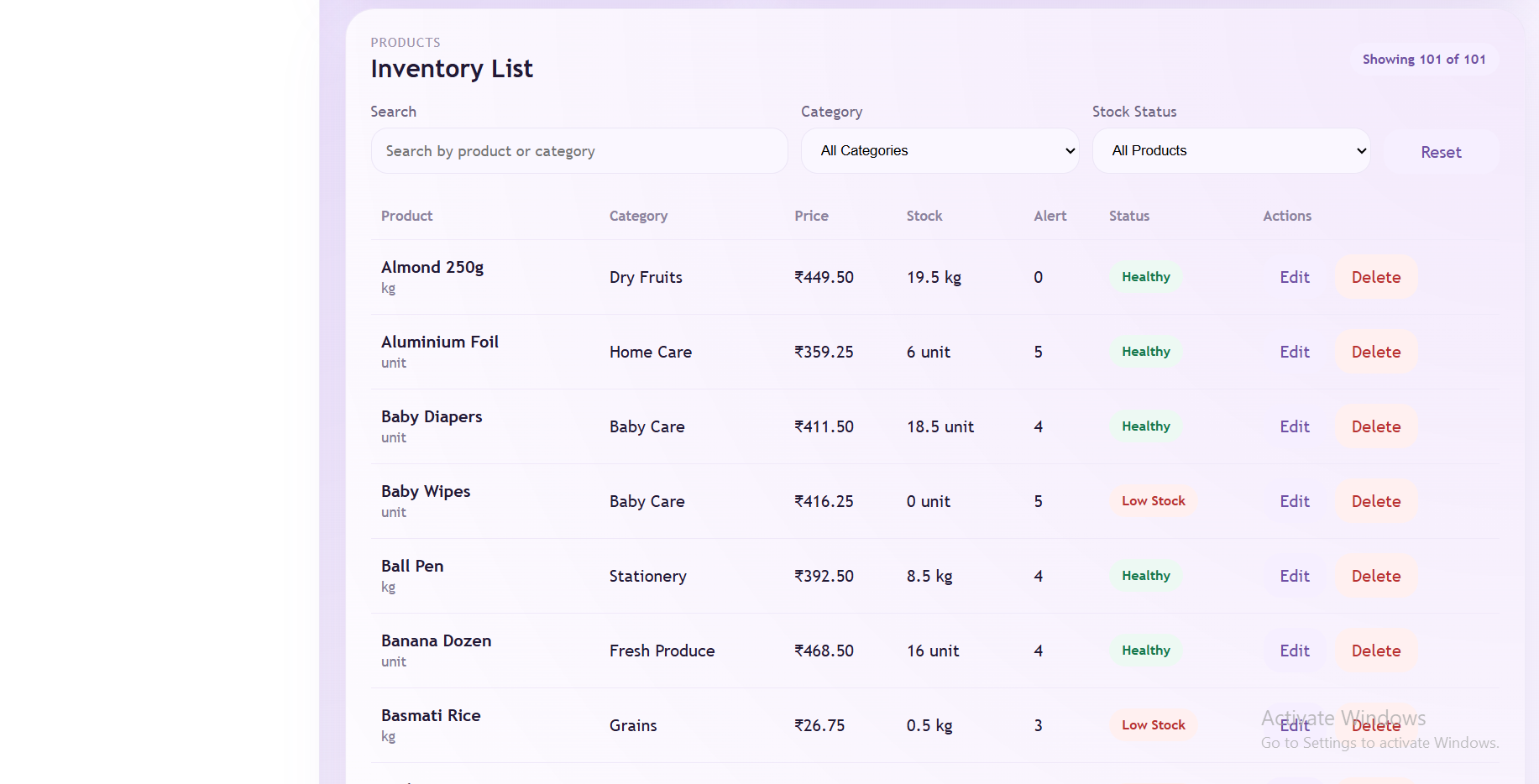This screenshot has height=784, width=1539.
Task: Edit the Baby Diapers entry
Action: tap(1295, 426)
